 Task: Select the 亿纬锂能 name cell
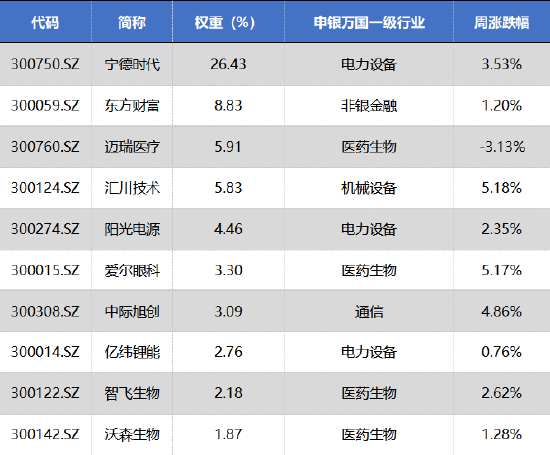[x=132, y=352]
